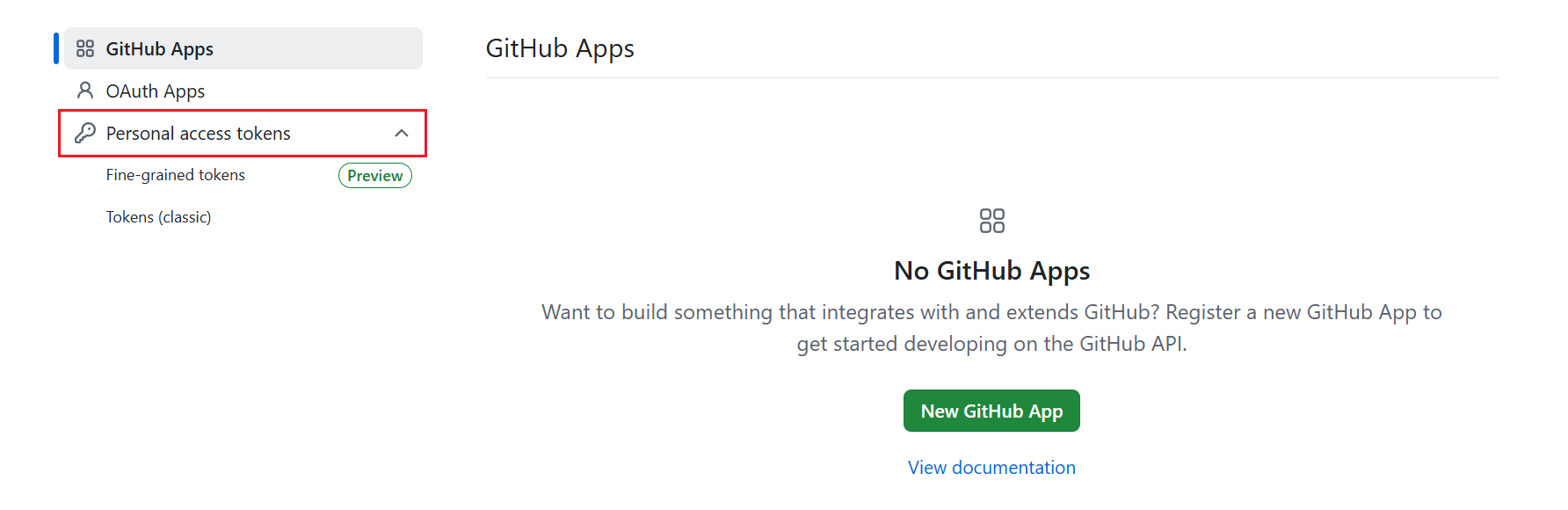Select the Personal access tokens label

(198, 134)
